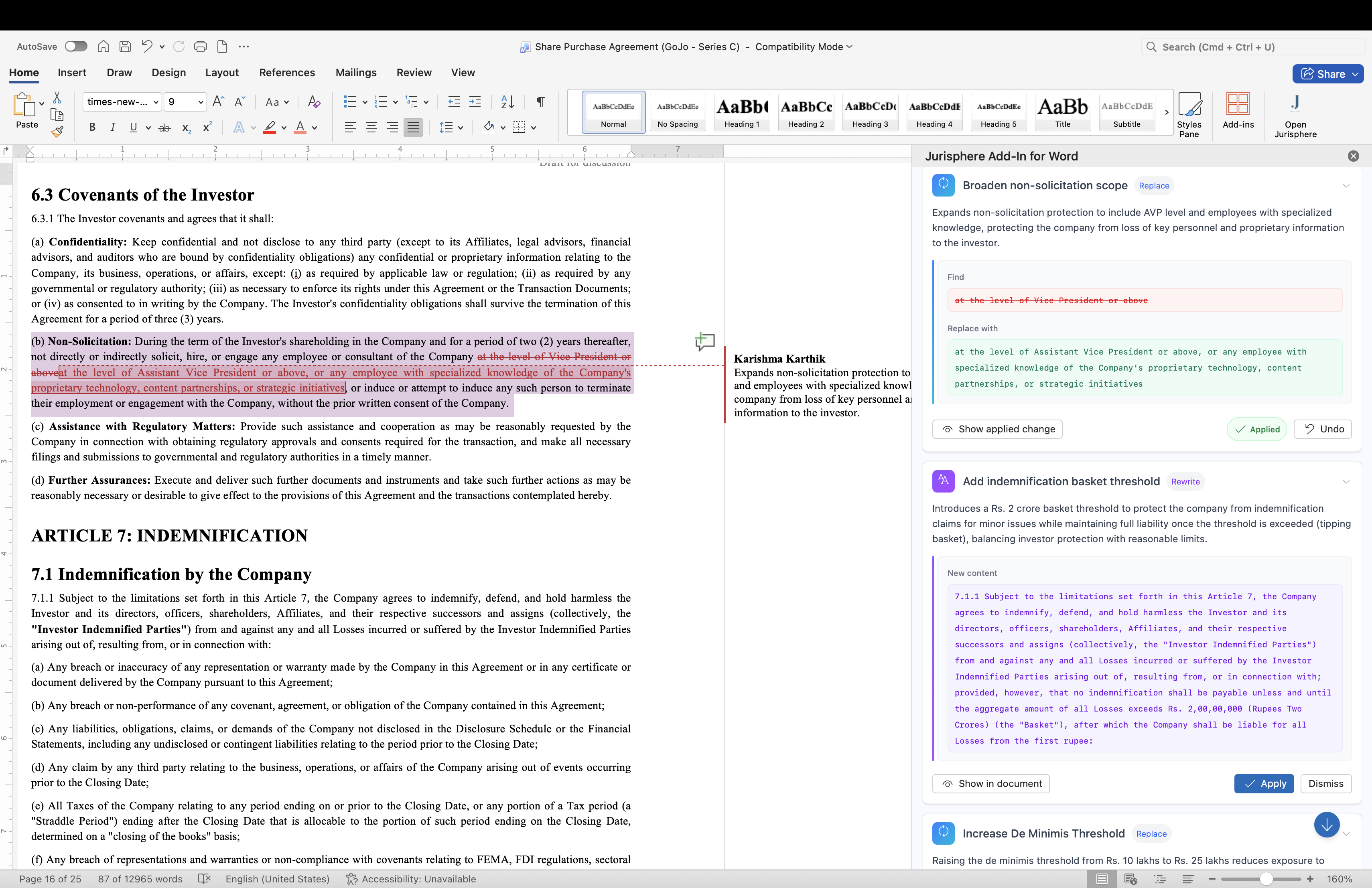1372x888 pixels.
Task: Open the font size dropdown
Action: [201, 102]
